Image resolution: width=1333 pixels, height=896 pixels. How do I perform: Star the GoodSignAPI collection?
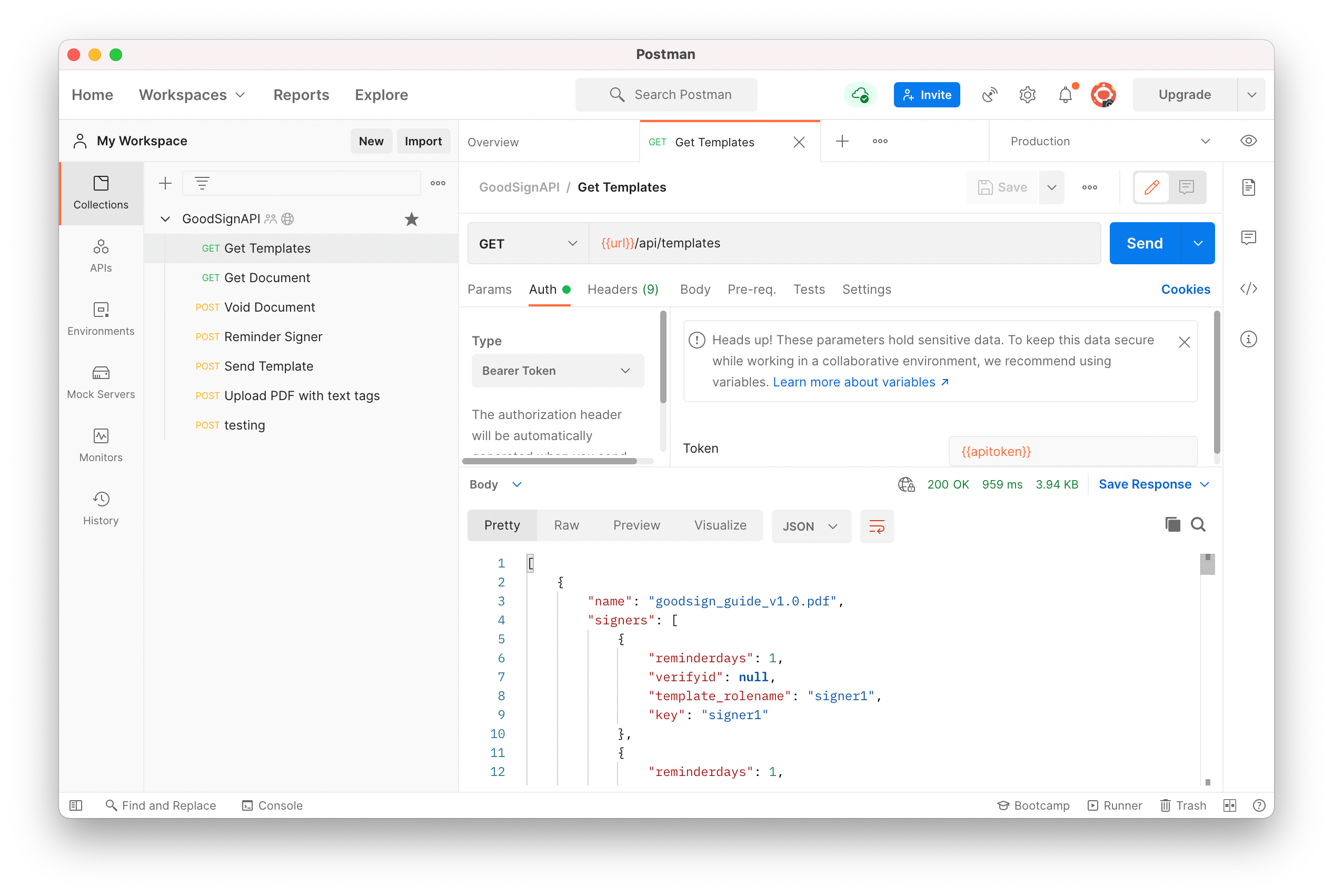tap(411, 219)
